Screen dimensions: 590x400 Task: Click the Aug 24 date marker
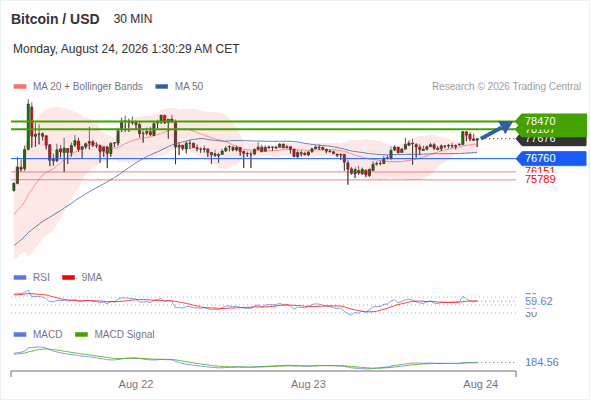(x=481, y=384)
